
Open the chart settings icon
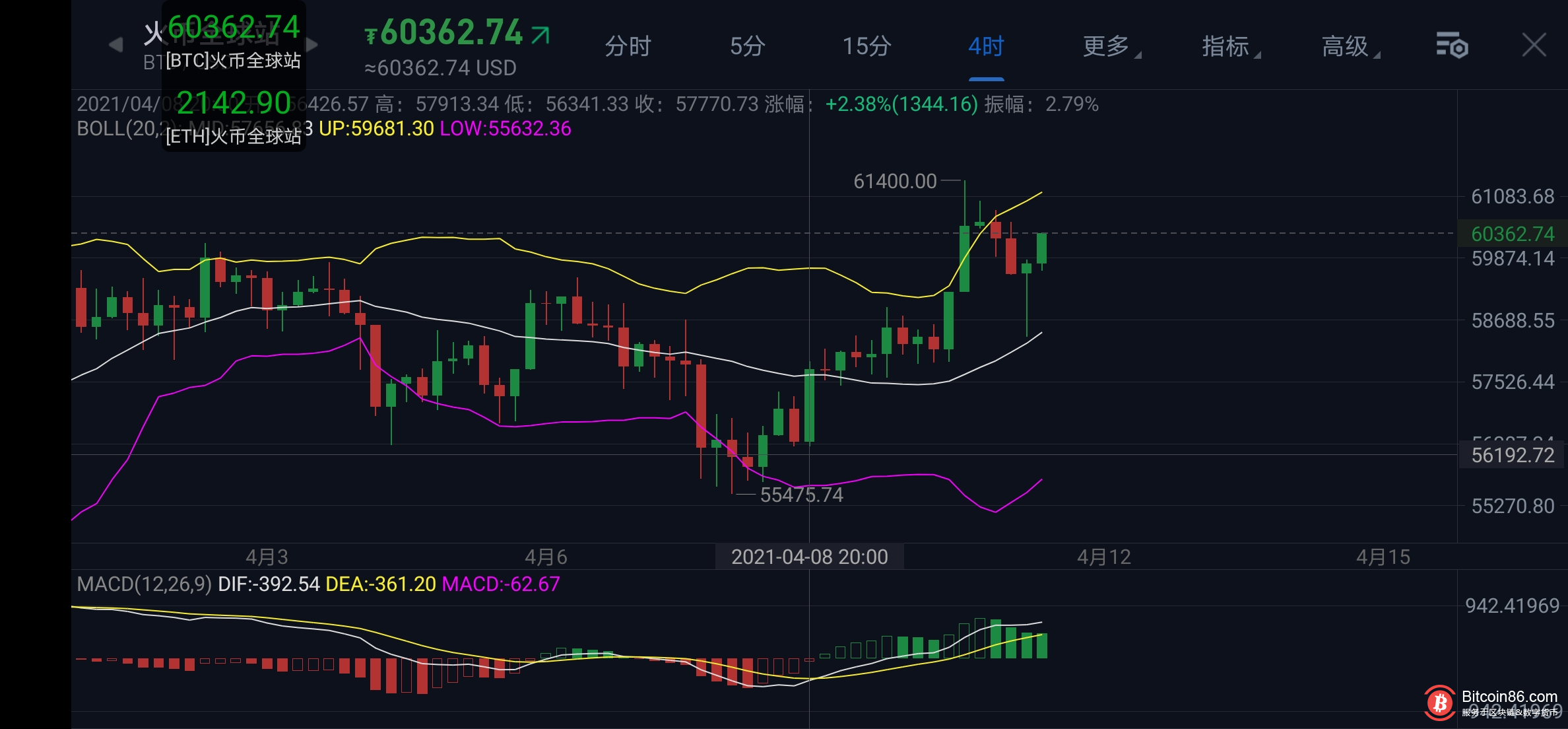(x=1451, y=46)
